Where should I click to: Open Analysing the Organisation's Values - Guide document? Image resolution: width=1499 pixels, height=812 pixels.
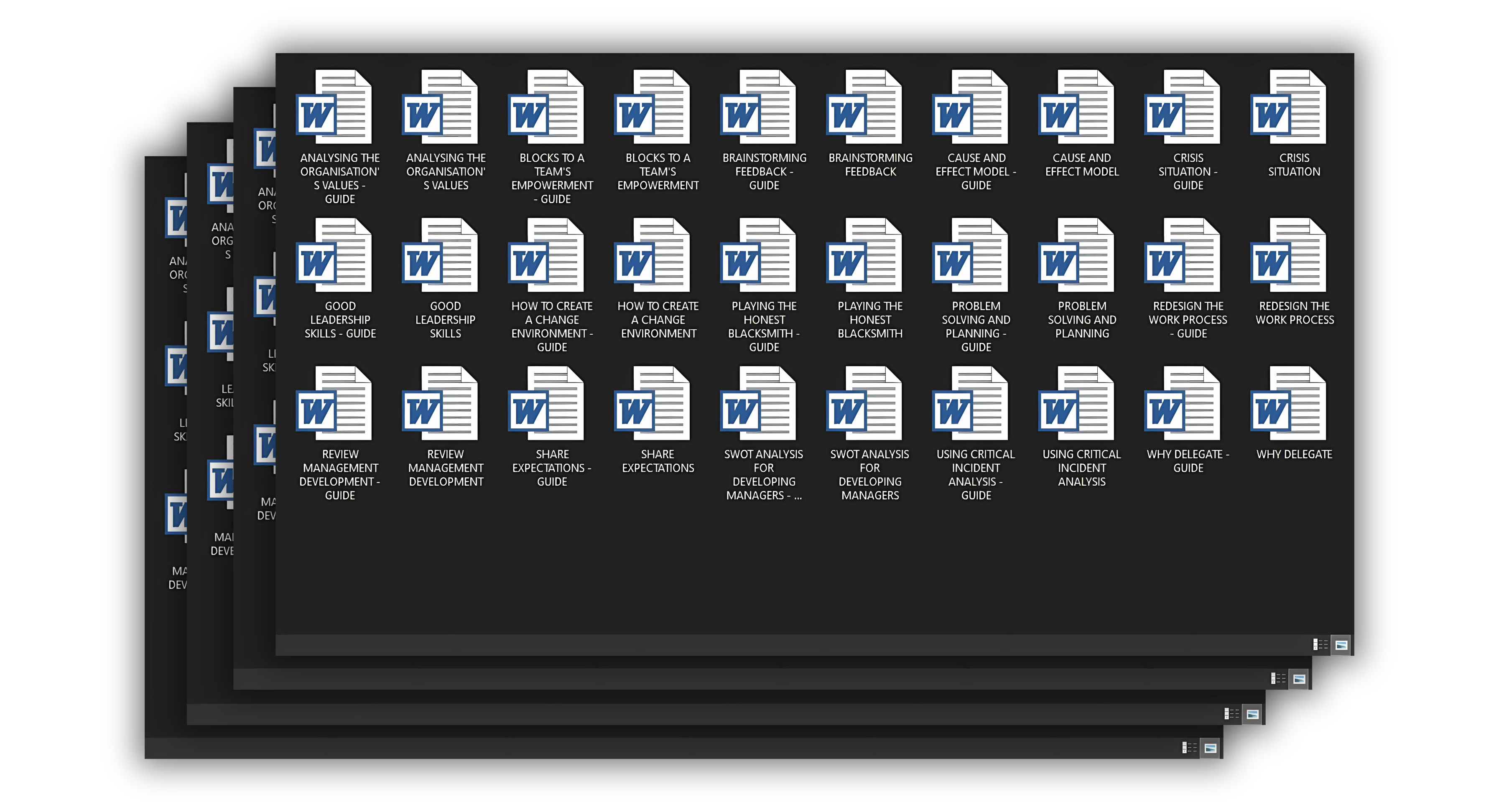coord(334,107)
